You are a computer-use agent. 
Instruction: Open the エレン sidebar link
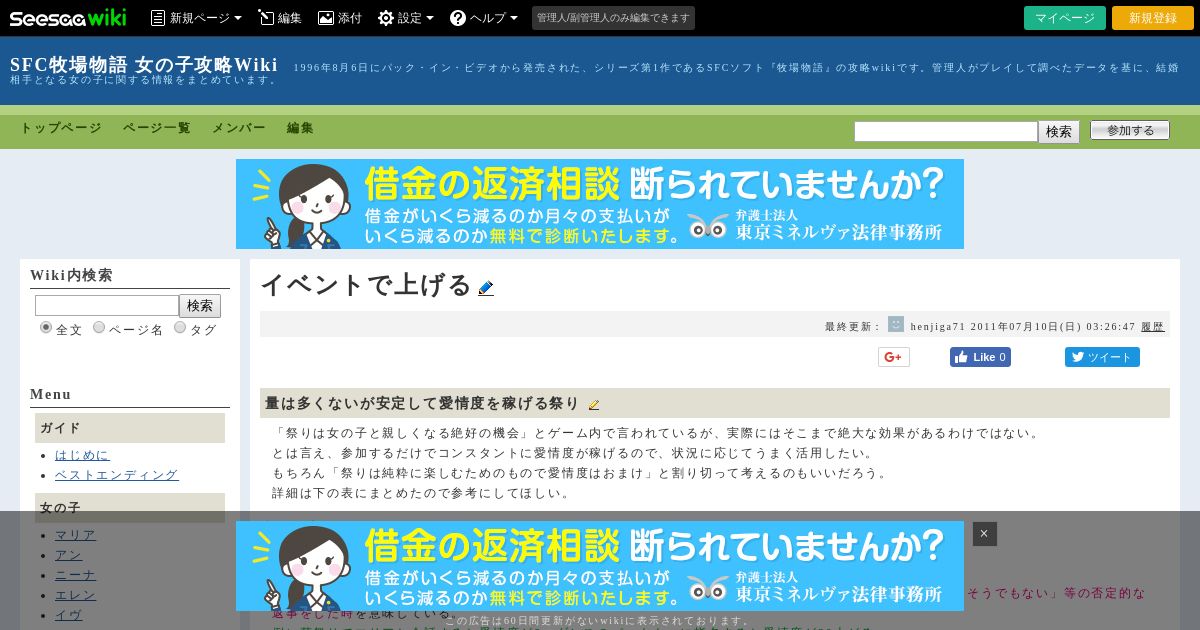tap(76, 595)
